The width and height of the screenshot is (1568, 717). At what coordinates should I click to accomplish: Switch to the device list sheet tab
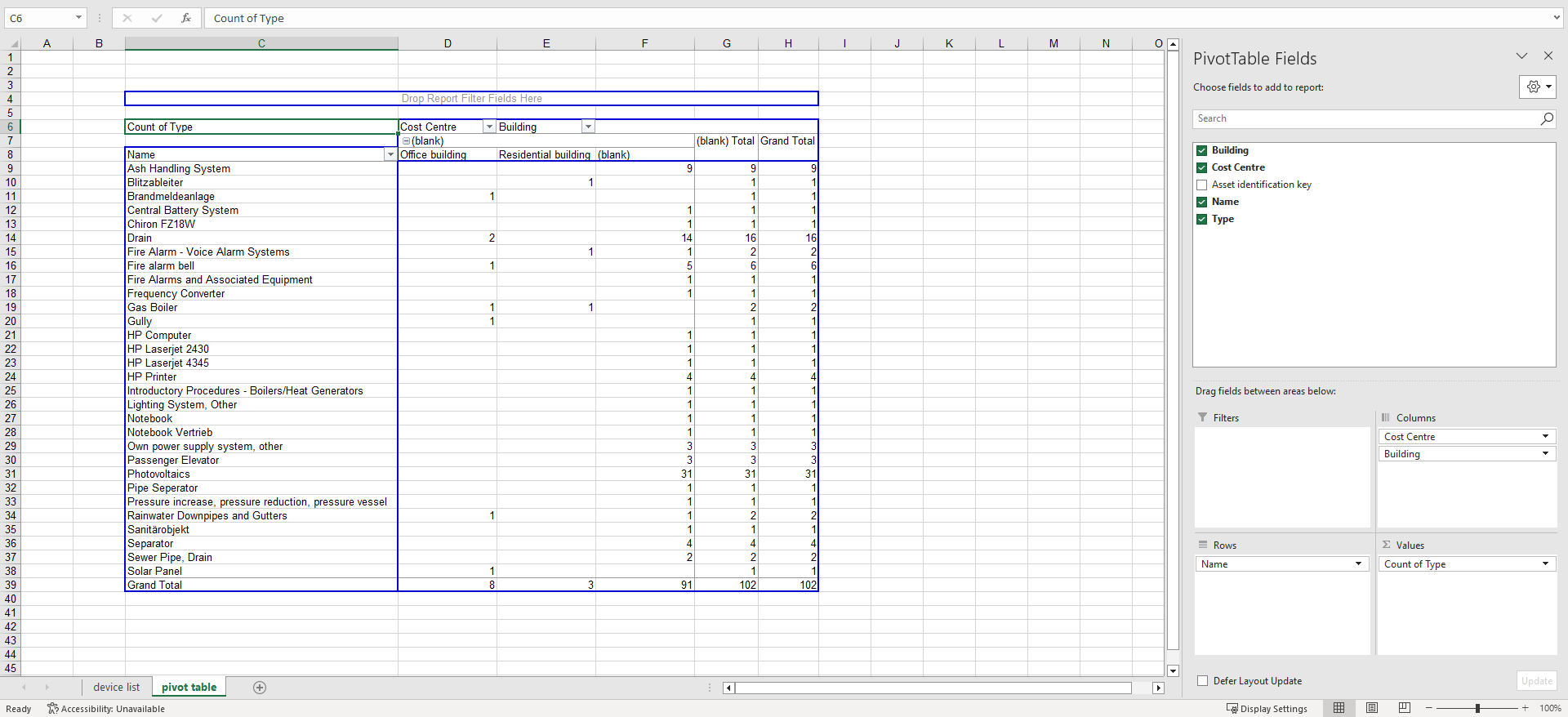click(x=116, y=688)
